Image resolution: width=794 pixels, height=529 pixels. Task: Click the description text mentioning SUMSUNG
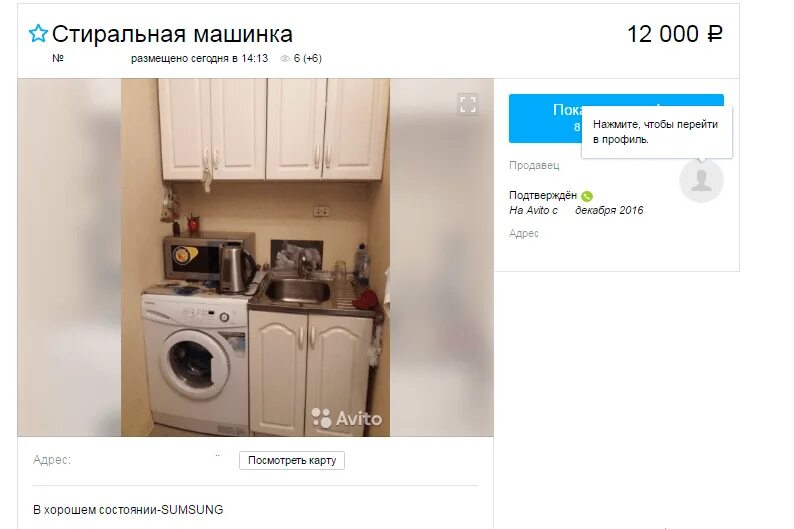click(x=128, y=510)
